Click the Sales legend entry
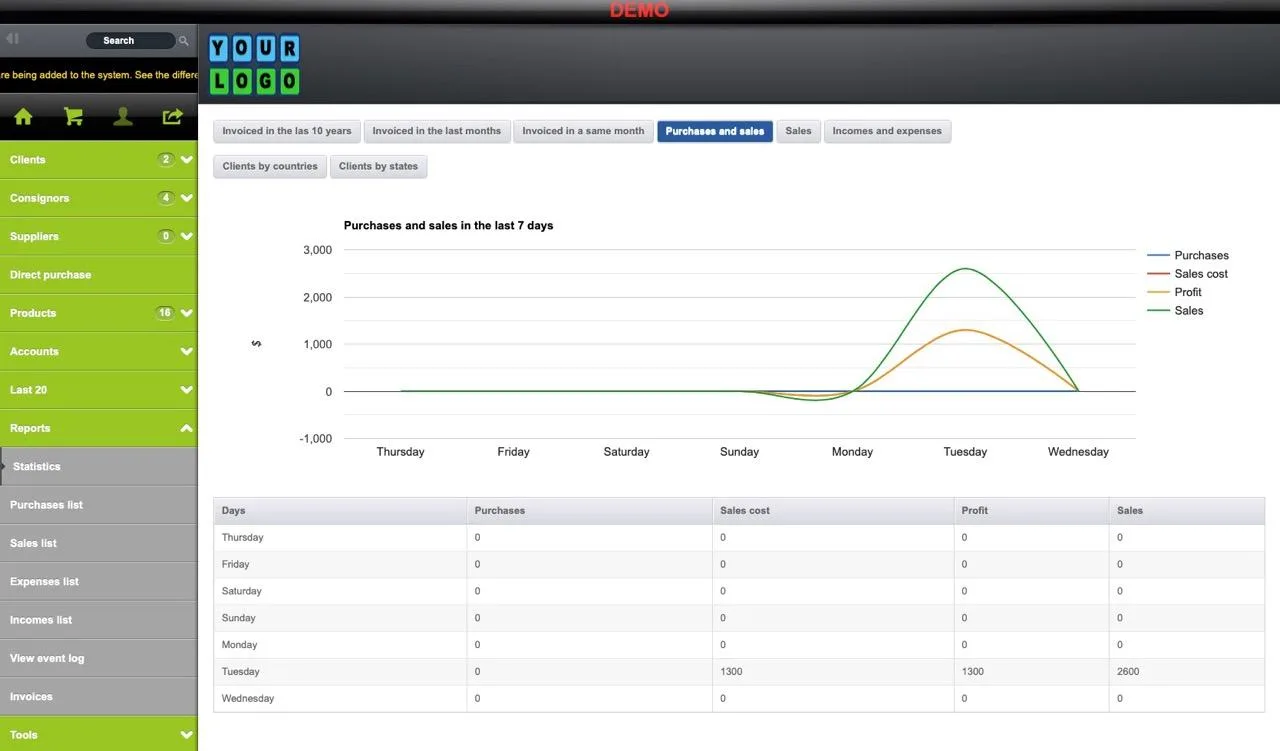Image resolution: width=1280 pixels, height=751 pixels. coord(1175,311)
